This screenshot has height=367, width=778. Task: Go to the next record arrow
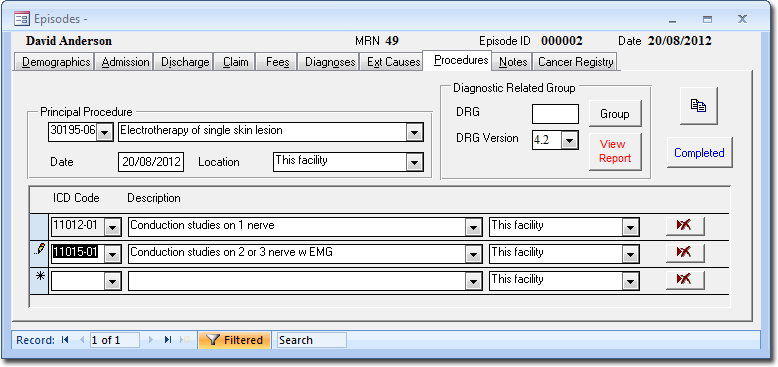pyautogui.click(x=151, y=340)
